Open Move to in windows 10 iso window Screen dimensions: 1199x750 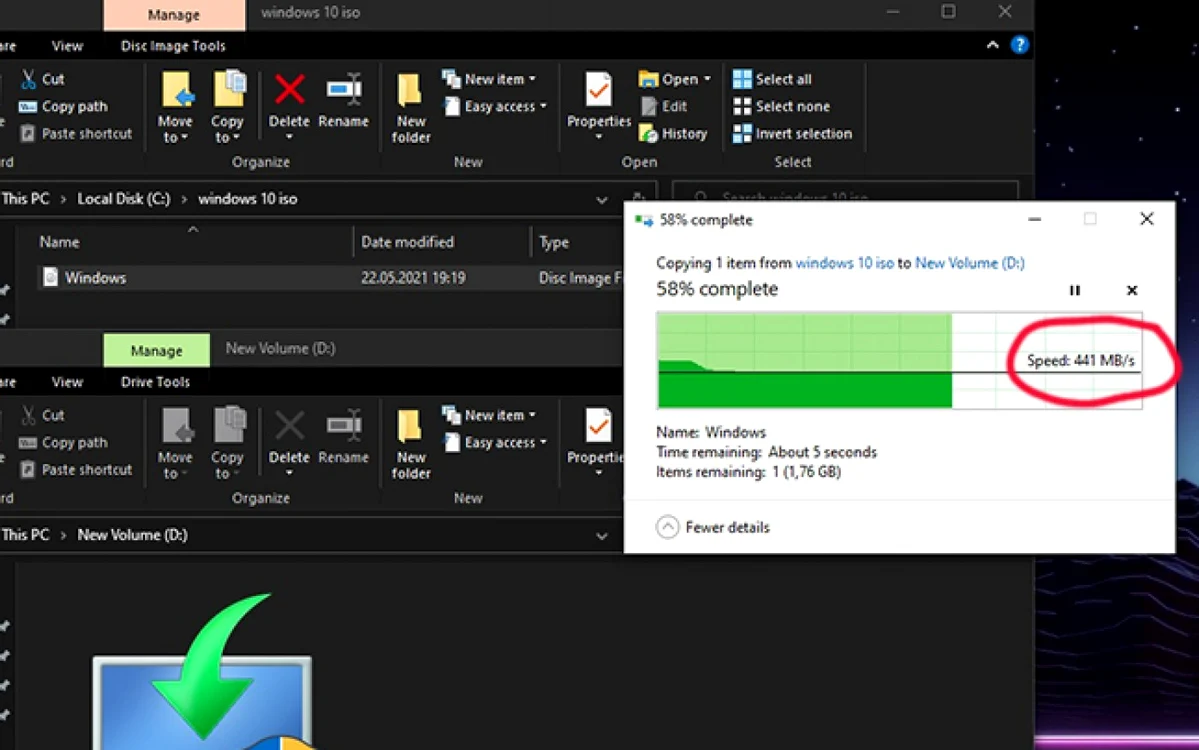[x=176, y=108]
